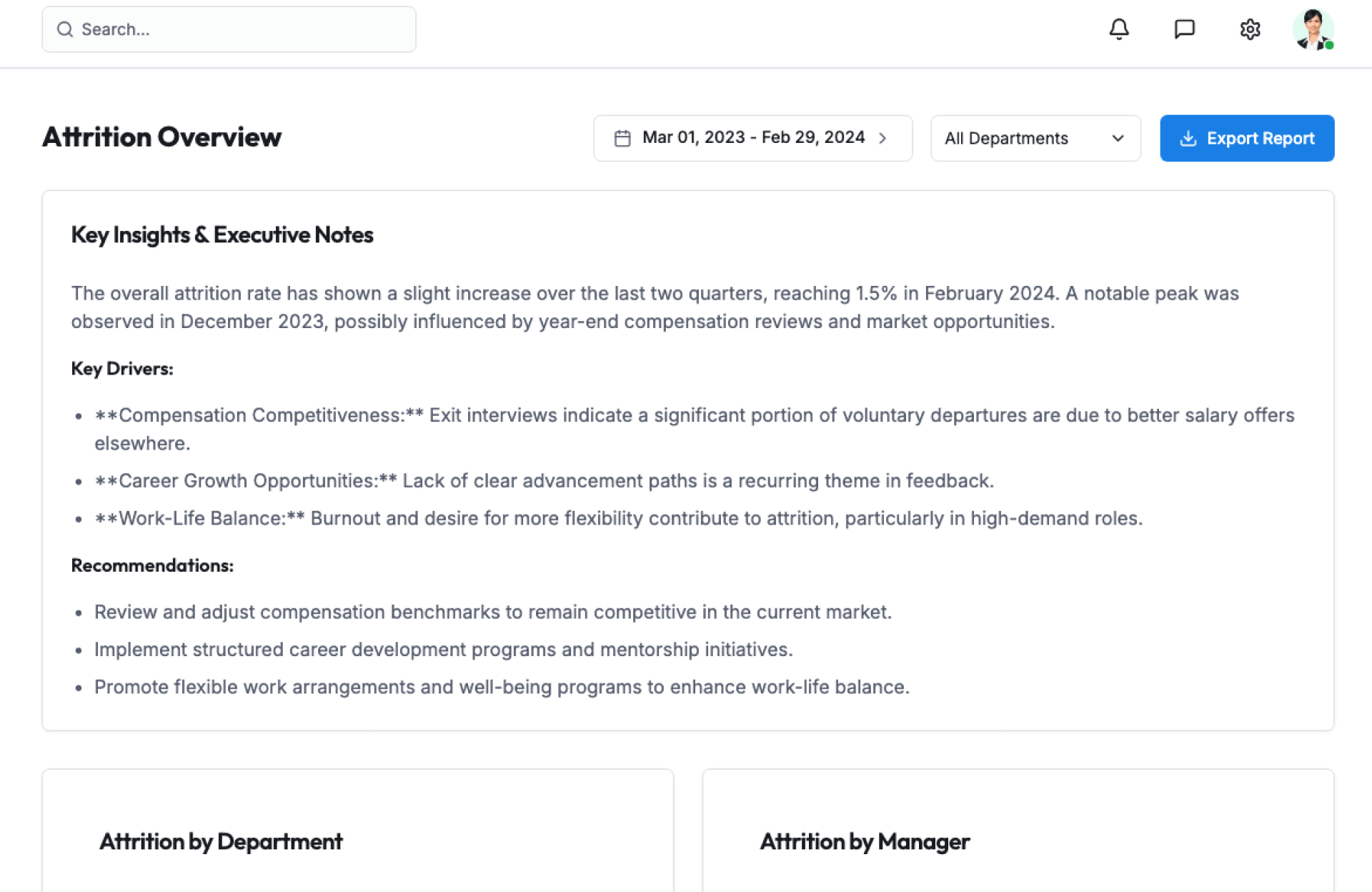The image size is (1372, 892).
Task: Click the Recommendations subheading
Action: (152, 565)
